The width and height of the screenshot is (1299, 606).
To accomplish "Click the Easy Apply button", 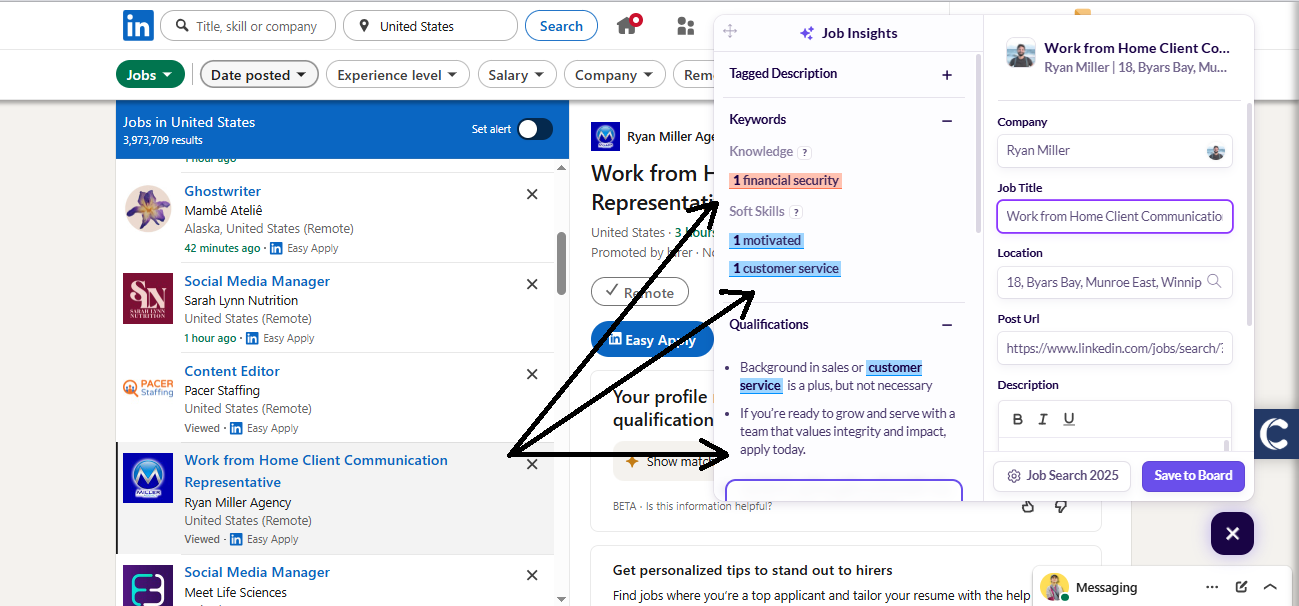I will 653,340.
